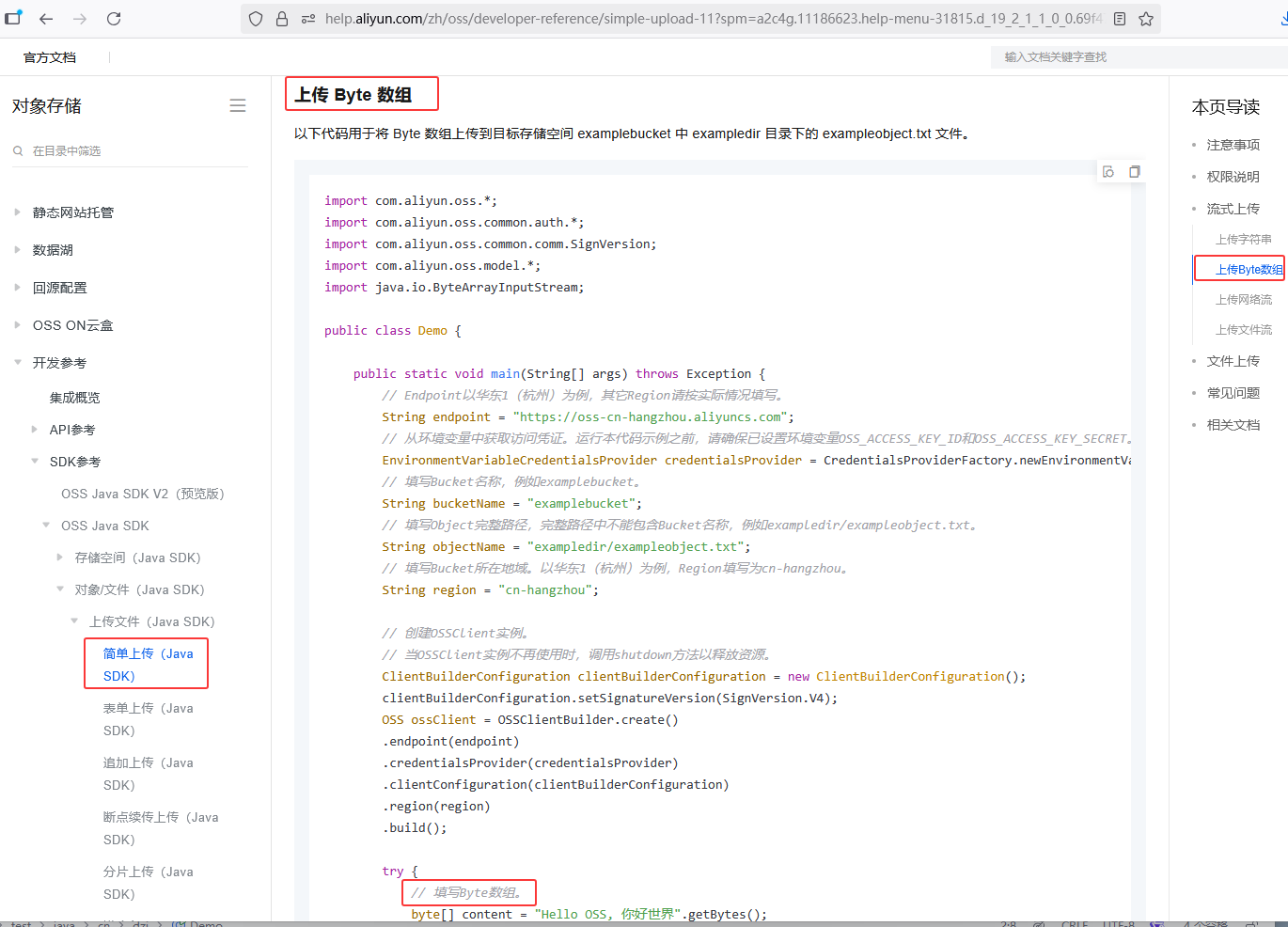Select 表单上传 (Java SDK) in the sidebar
The image size is (1288, 927).
(x=148, y=719)
